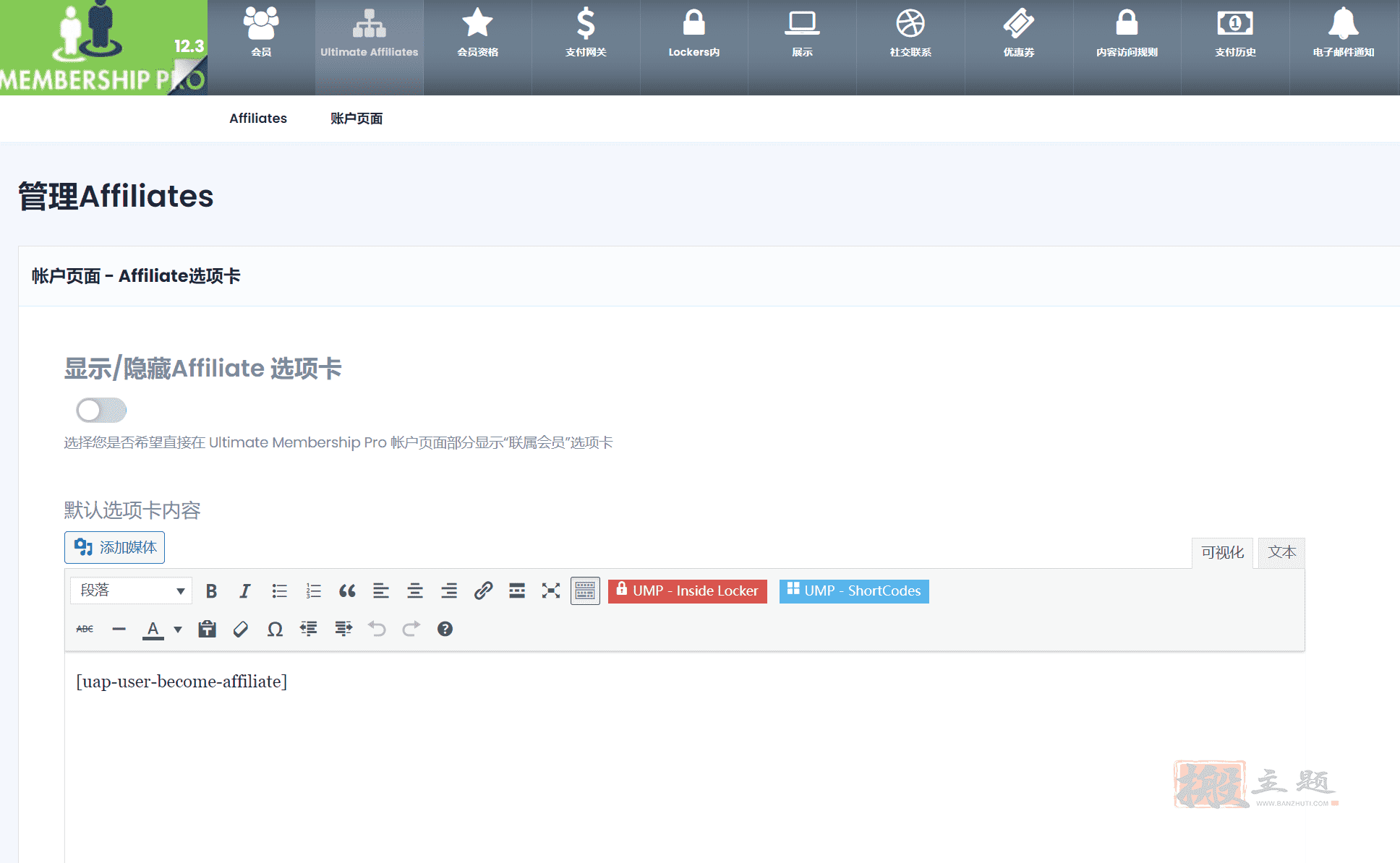Insert a blockquote

[x=347, y=591]
